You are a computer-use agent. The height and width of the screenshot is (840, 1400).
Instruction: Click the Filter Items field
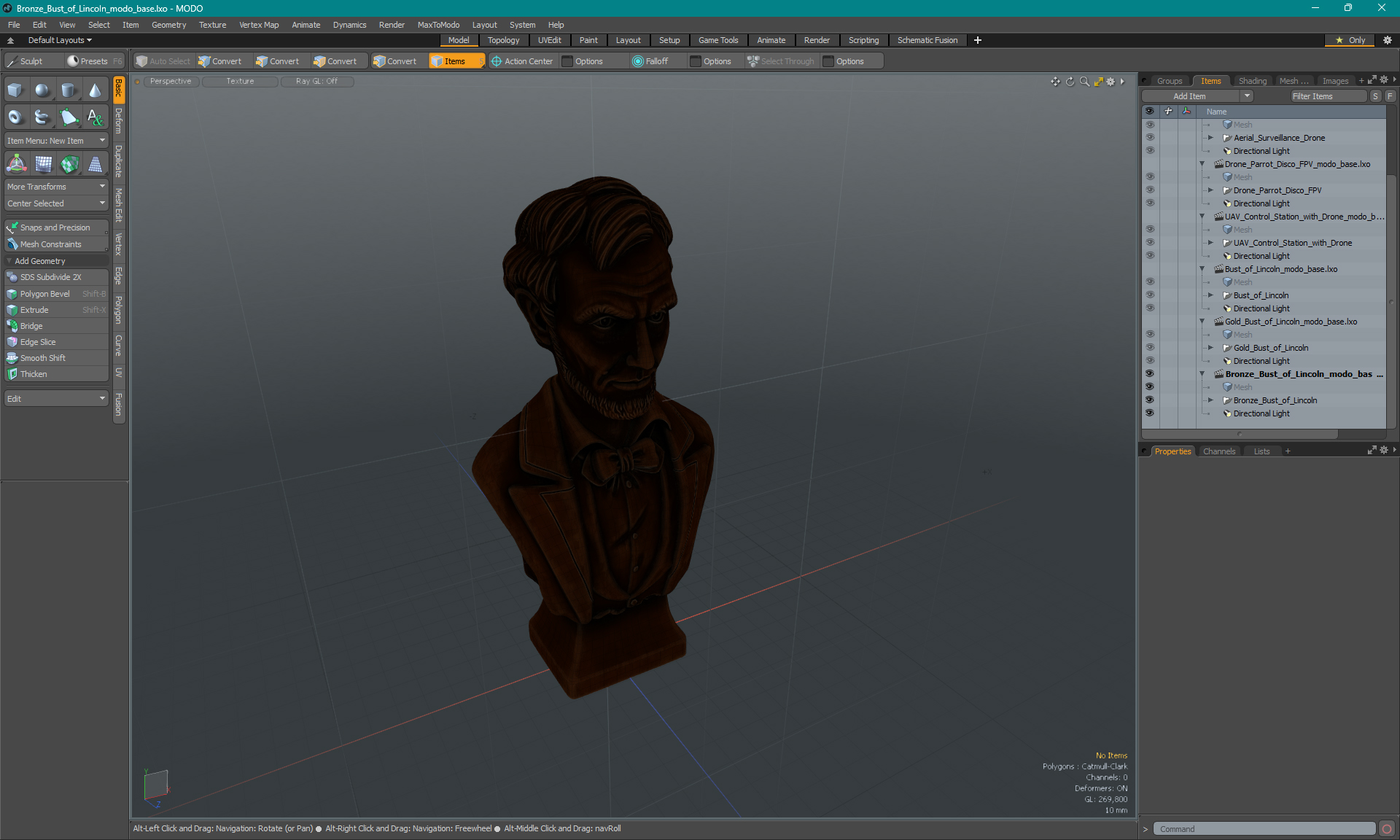pos(1329,96)
